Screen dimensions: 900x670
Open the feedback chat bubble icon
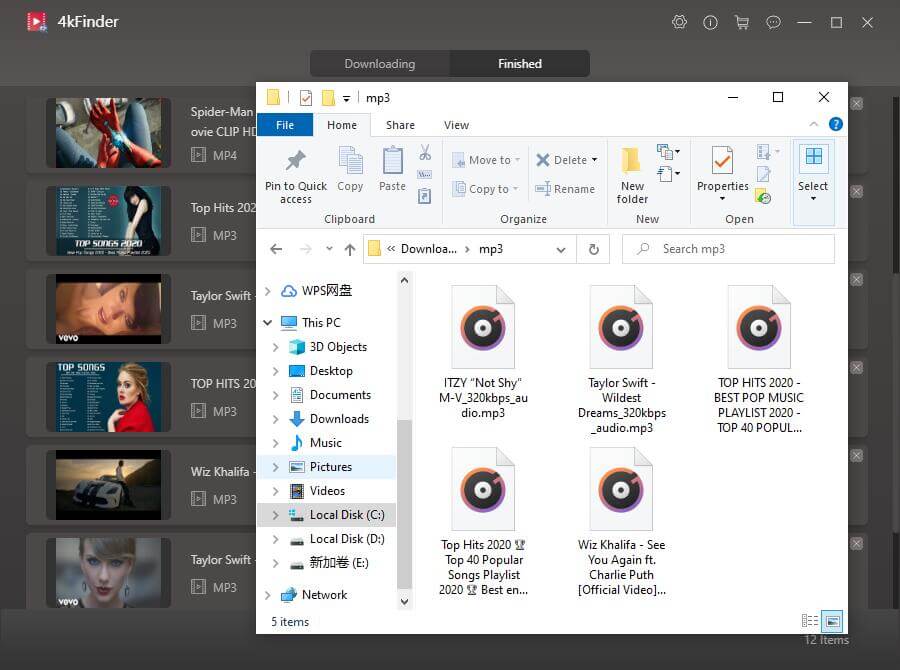773,22
